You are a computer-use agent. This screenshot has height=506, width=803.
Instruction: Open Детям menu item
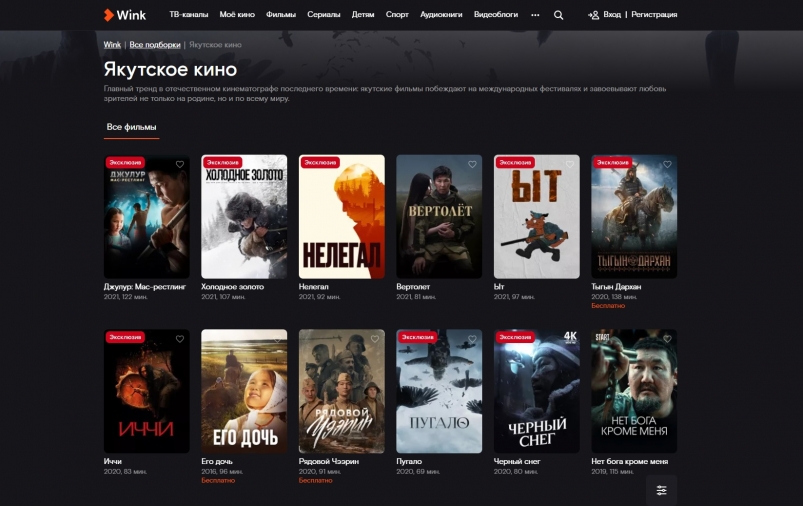coord(363,15)
